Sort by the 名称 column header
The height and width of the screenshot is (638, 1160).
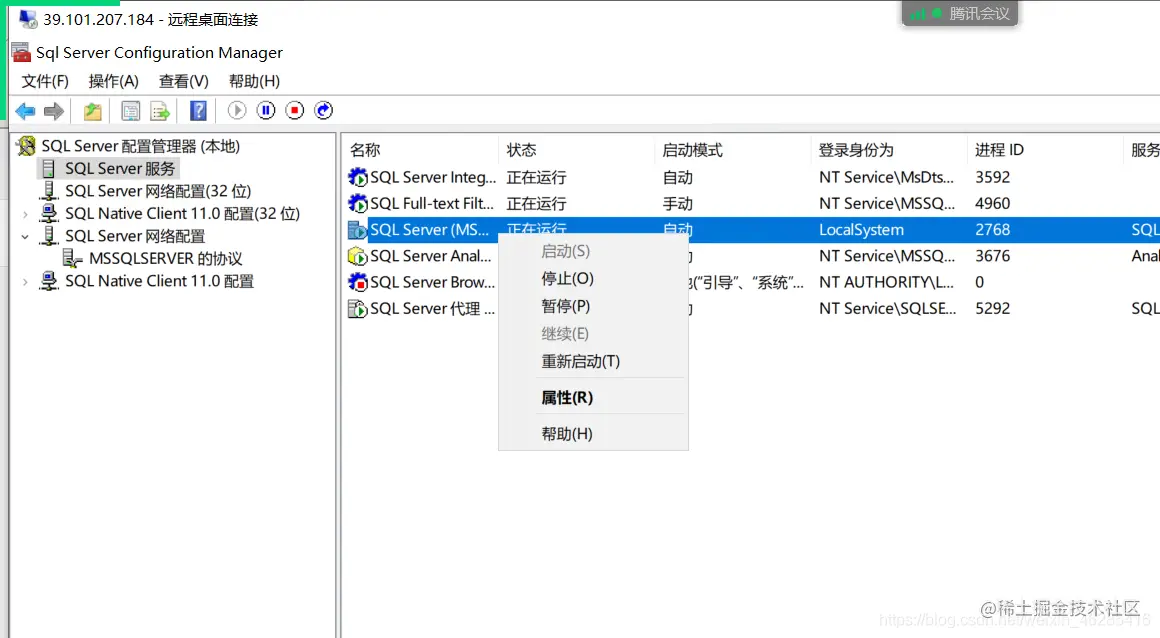(x=420, y=150)
